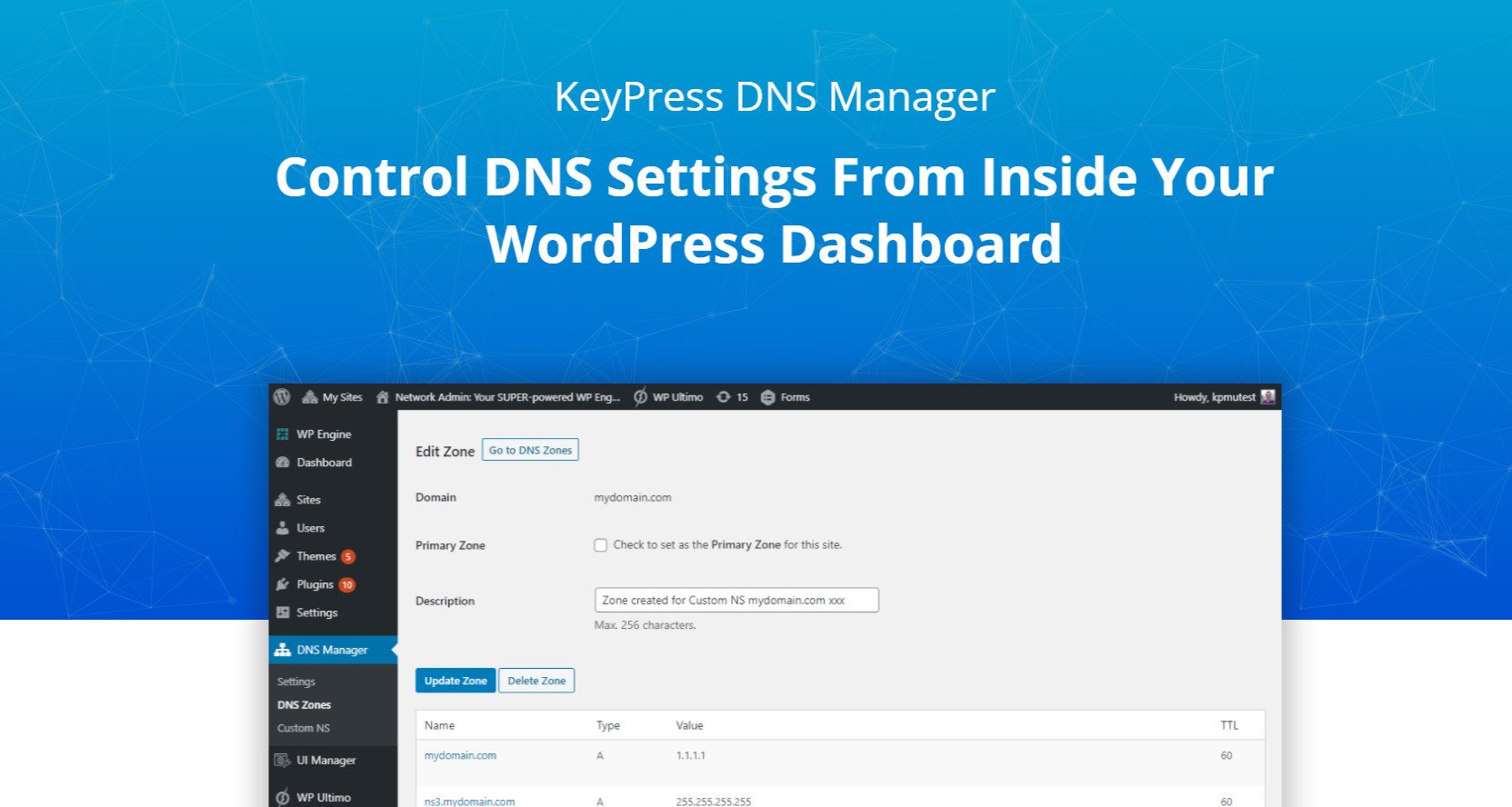The width and height of the screenshot is (1512, 807).
Task: Open DNS Manager Settings submenu item
Action: (x=296, y=682)
